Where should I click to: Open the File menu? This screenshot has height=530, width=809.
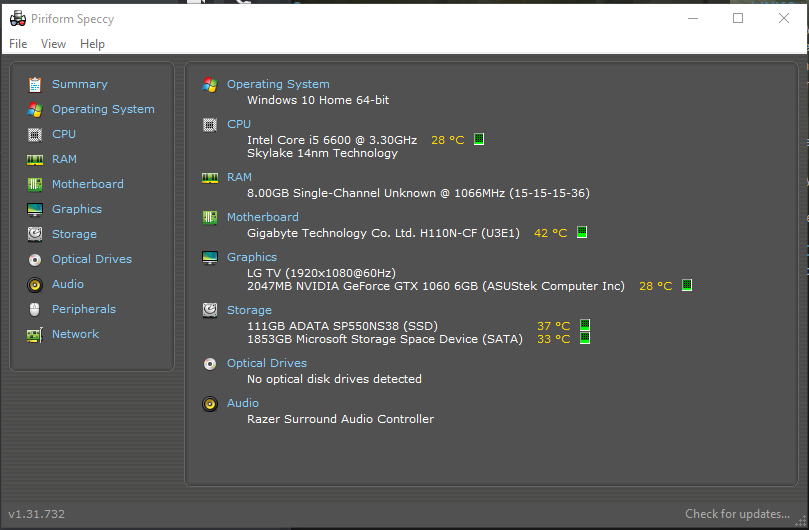pos(18,44)
